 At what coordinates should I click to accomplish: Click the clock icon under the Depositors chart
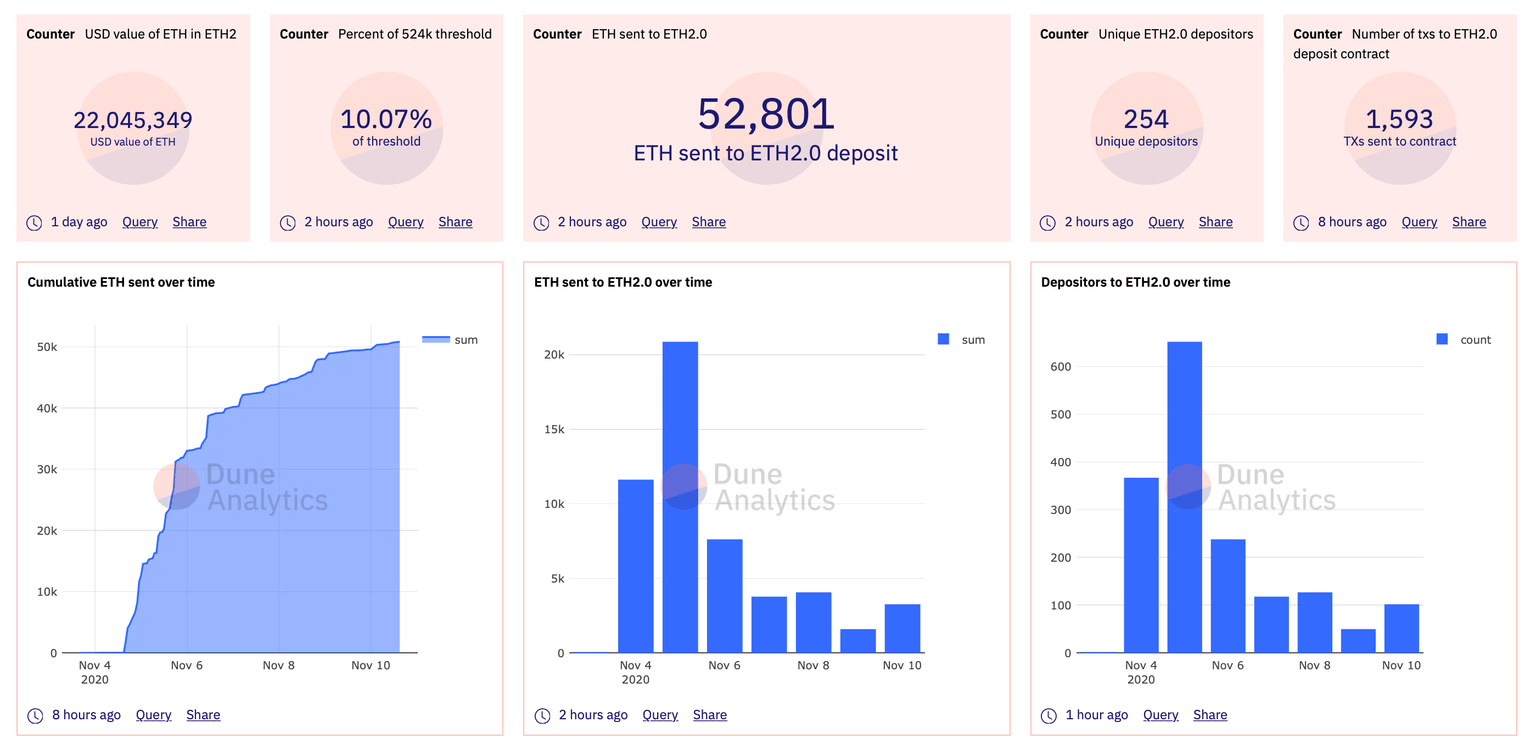click(1048, 715)
